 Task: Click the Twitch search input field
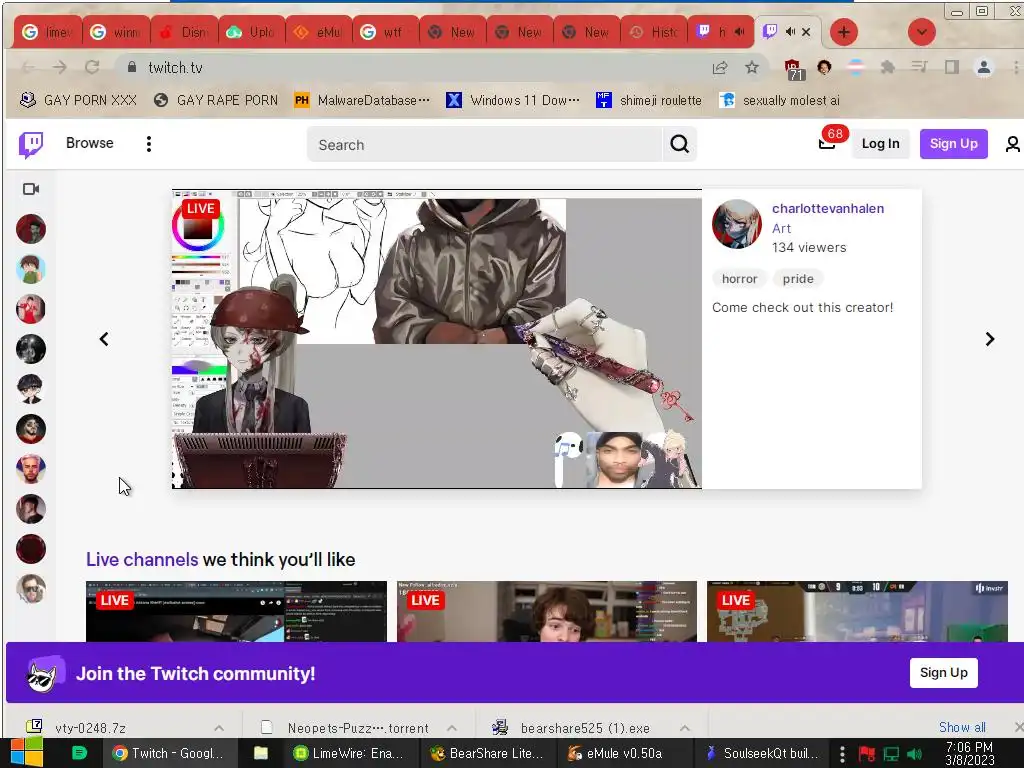click(485, 144)
